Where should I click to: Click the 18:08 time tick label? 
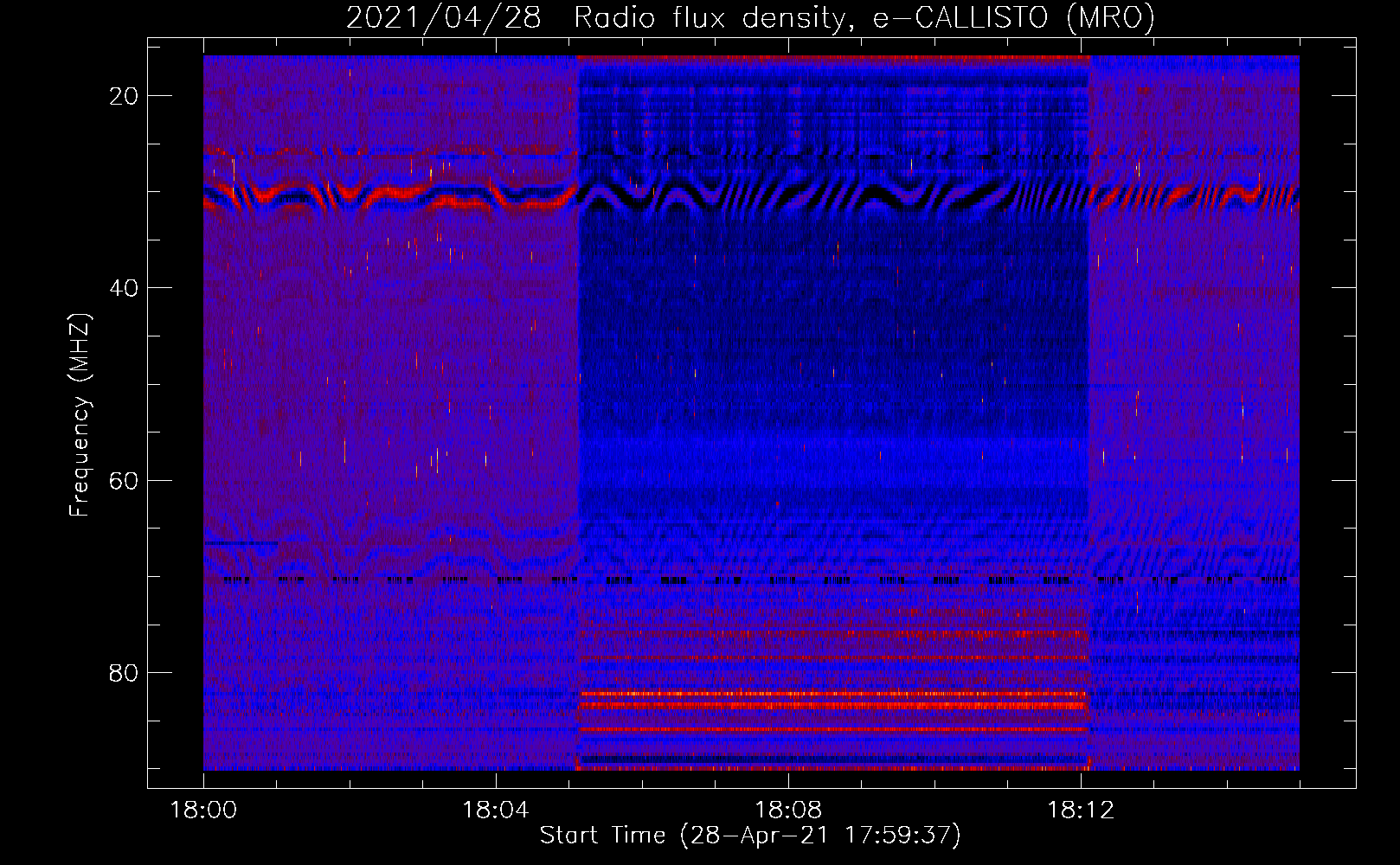[788, 811]
